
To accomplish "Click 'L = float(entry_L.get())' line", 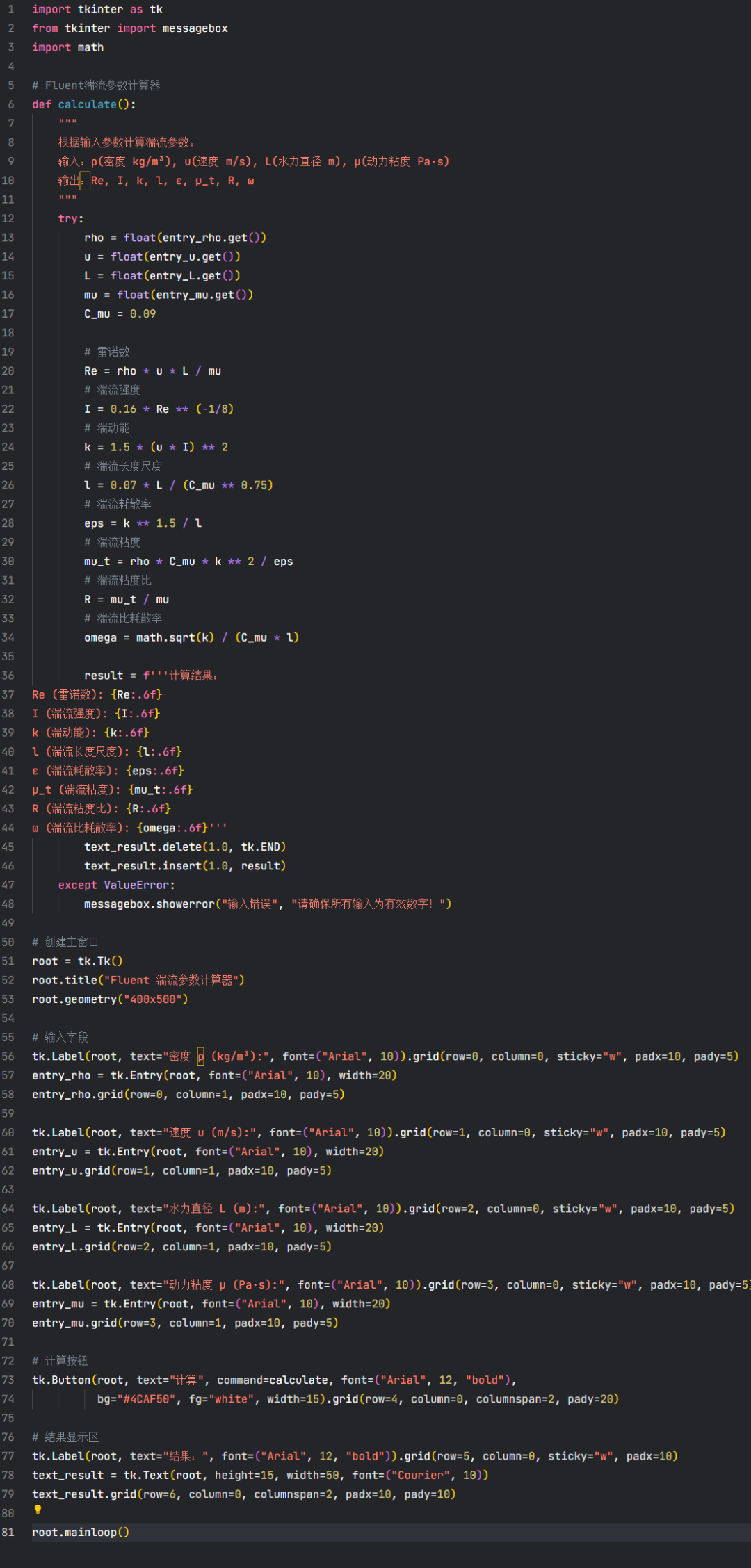I will point(162,276).
